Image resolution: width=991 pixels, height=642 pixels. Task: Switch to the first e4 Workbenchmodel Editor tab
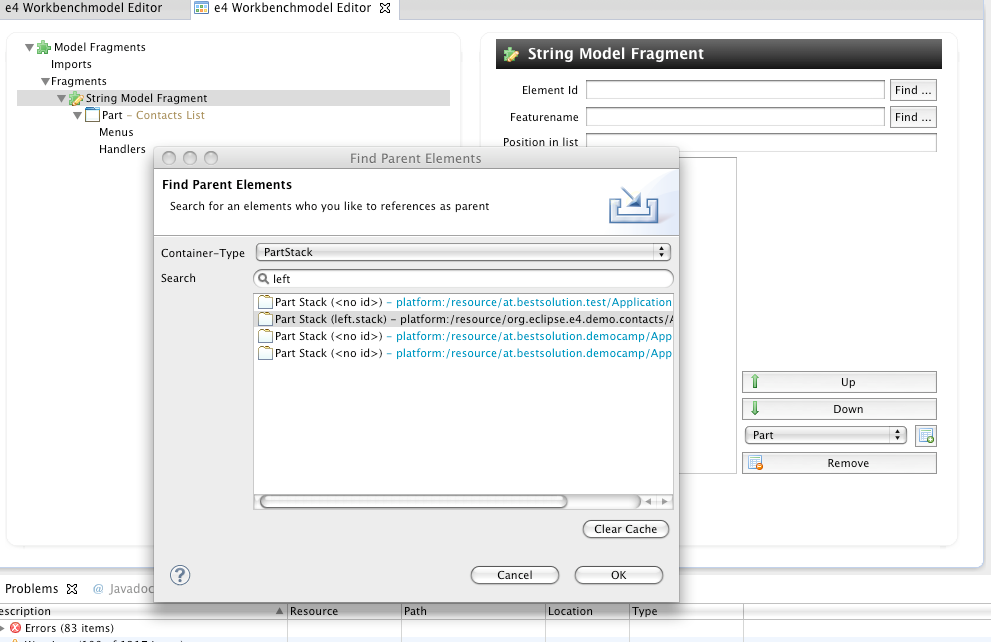[82, 8]
